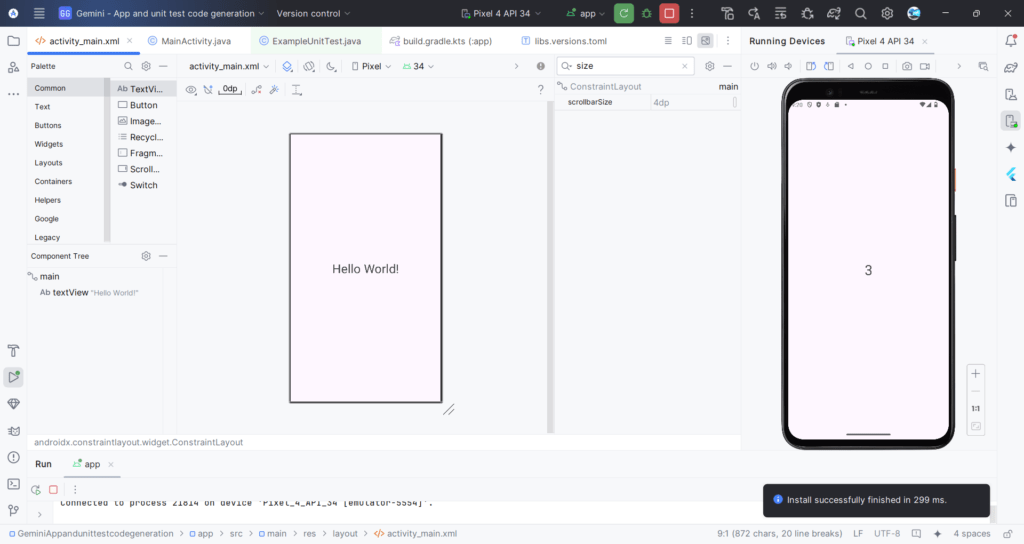Open Version Control git tool window

[13, 511]
